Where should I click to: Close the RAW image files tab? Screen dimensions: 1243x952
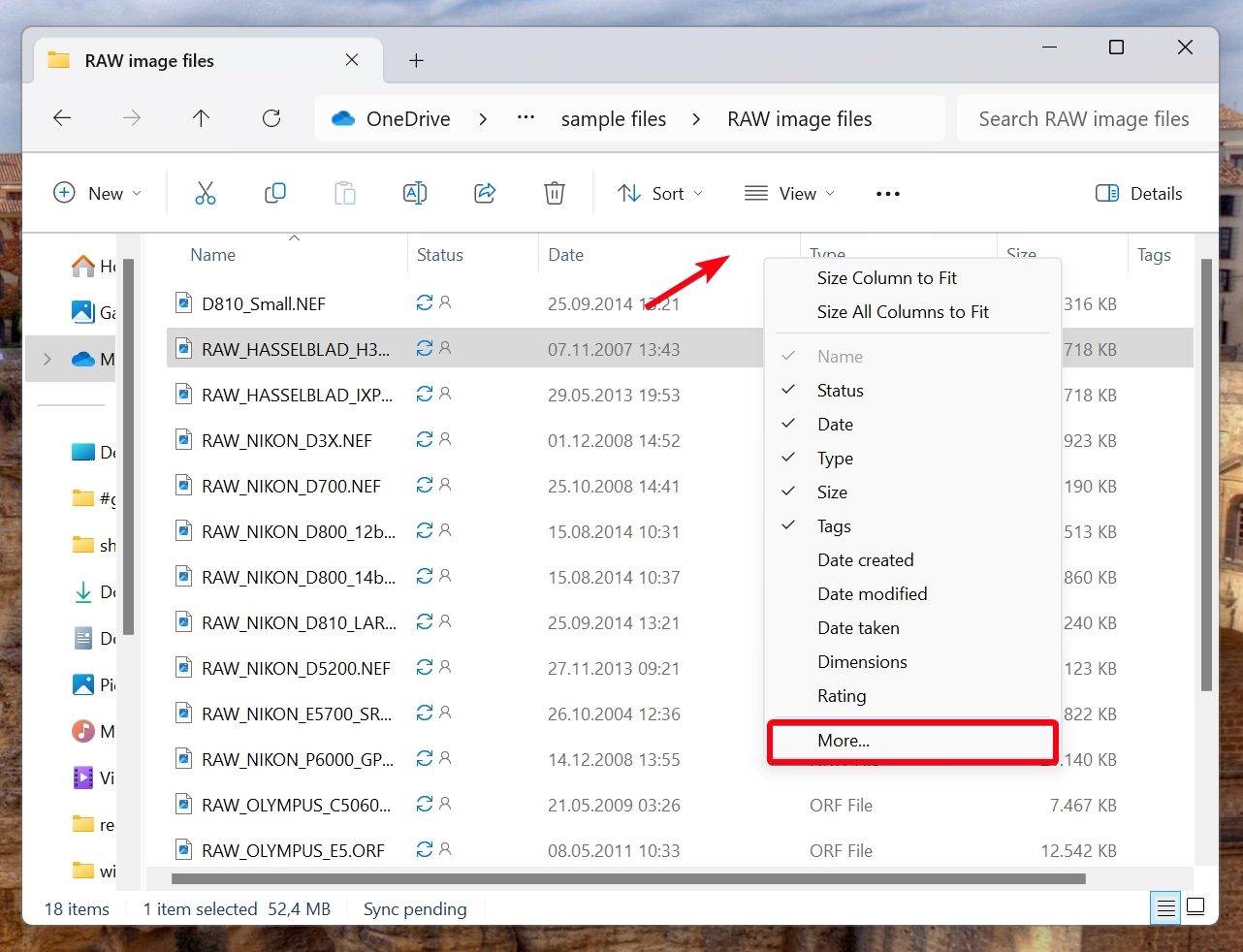click(x=352, y=60)
